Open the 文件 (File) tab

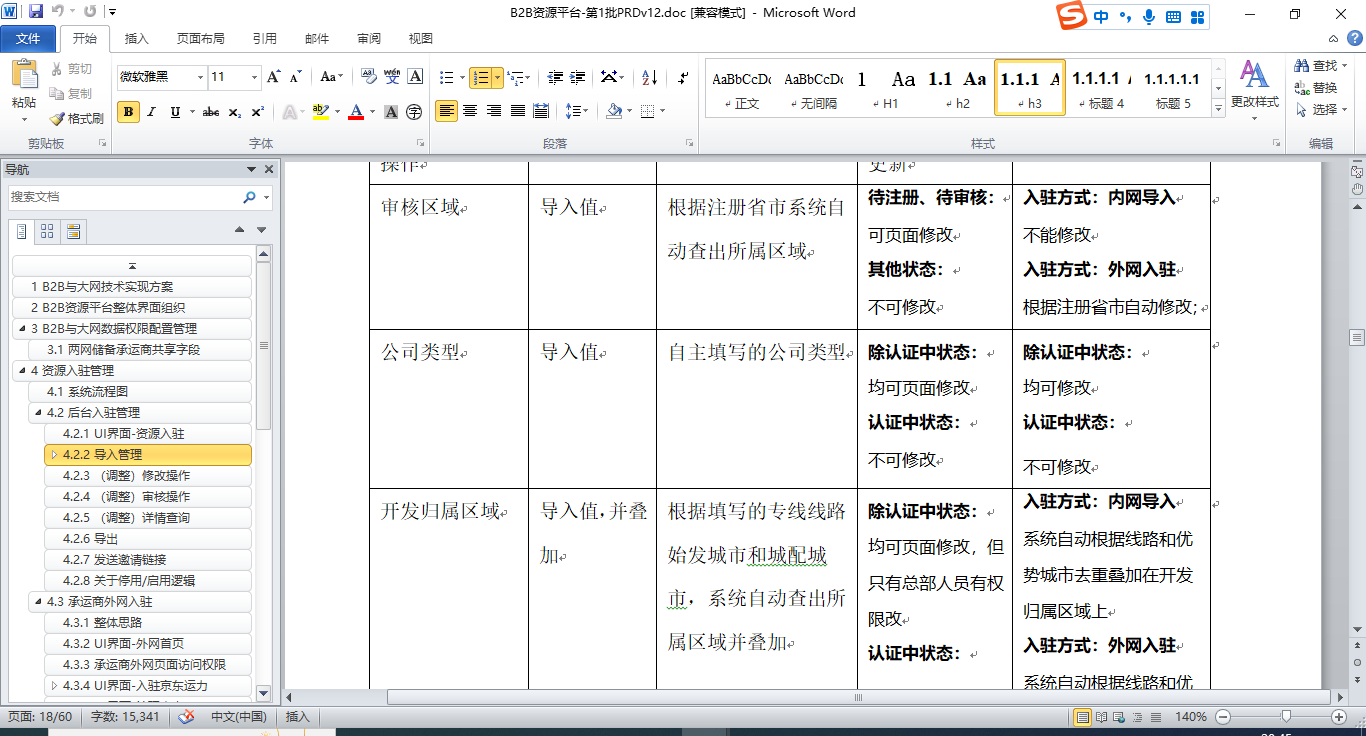28,39
